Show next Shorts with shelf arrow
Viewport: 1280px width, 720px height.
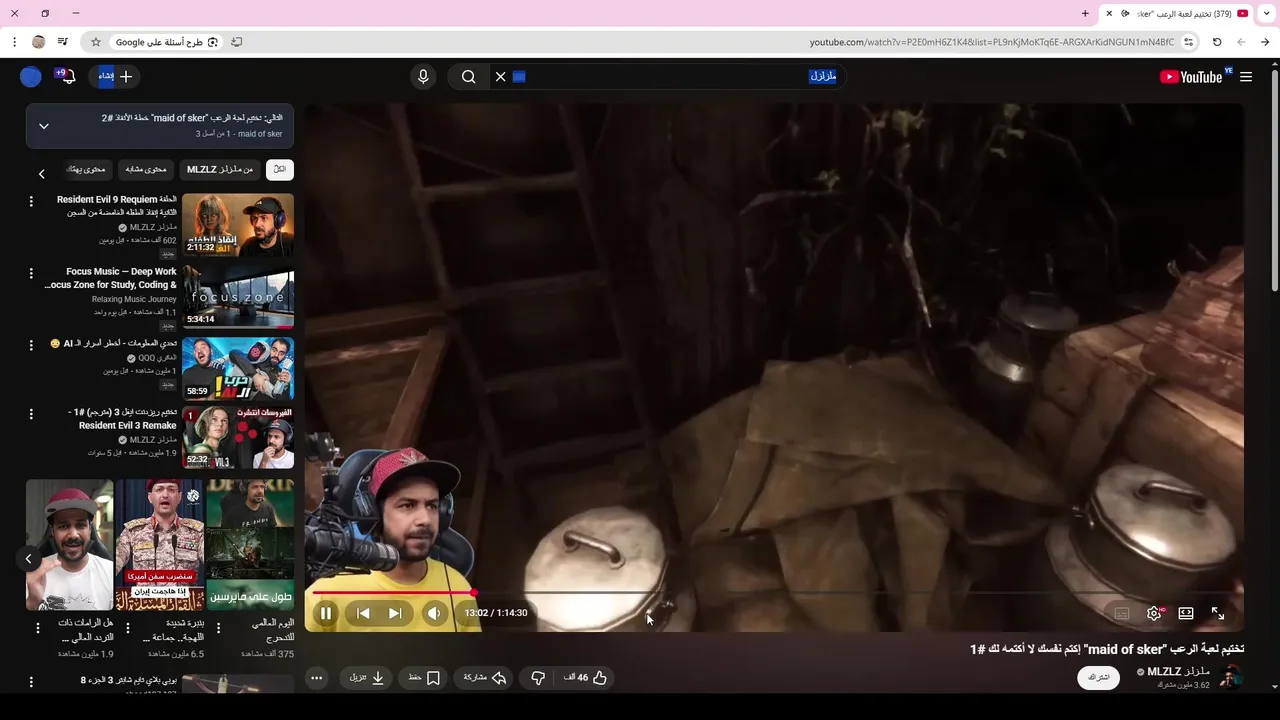pos(29,559)
